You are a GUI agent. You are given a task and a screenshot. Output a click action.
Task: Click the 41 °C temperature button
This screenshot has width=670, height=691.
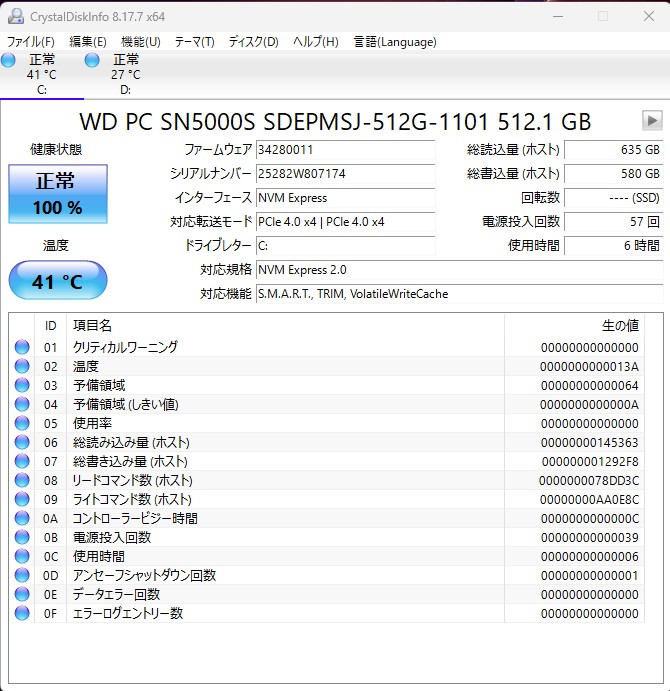click(x=57, y=281)
